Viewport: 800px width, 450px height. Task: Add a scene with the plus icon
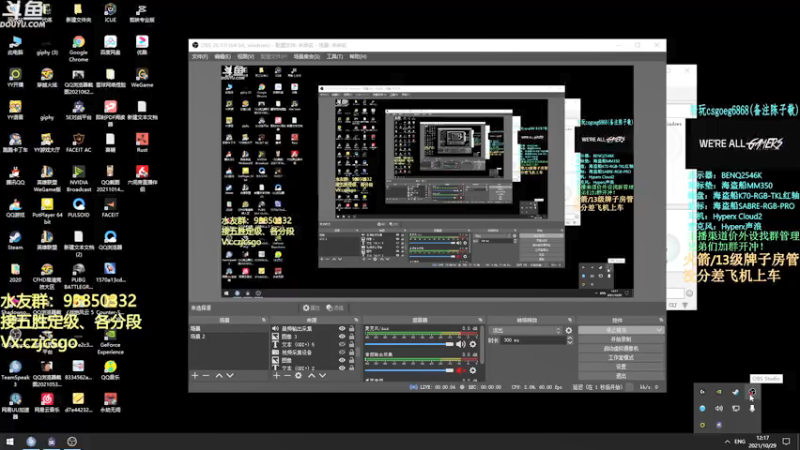(x=194, y=376)
